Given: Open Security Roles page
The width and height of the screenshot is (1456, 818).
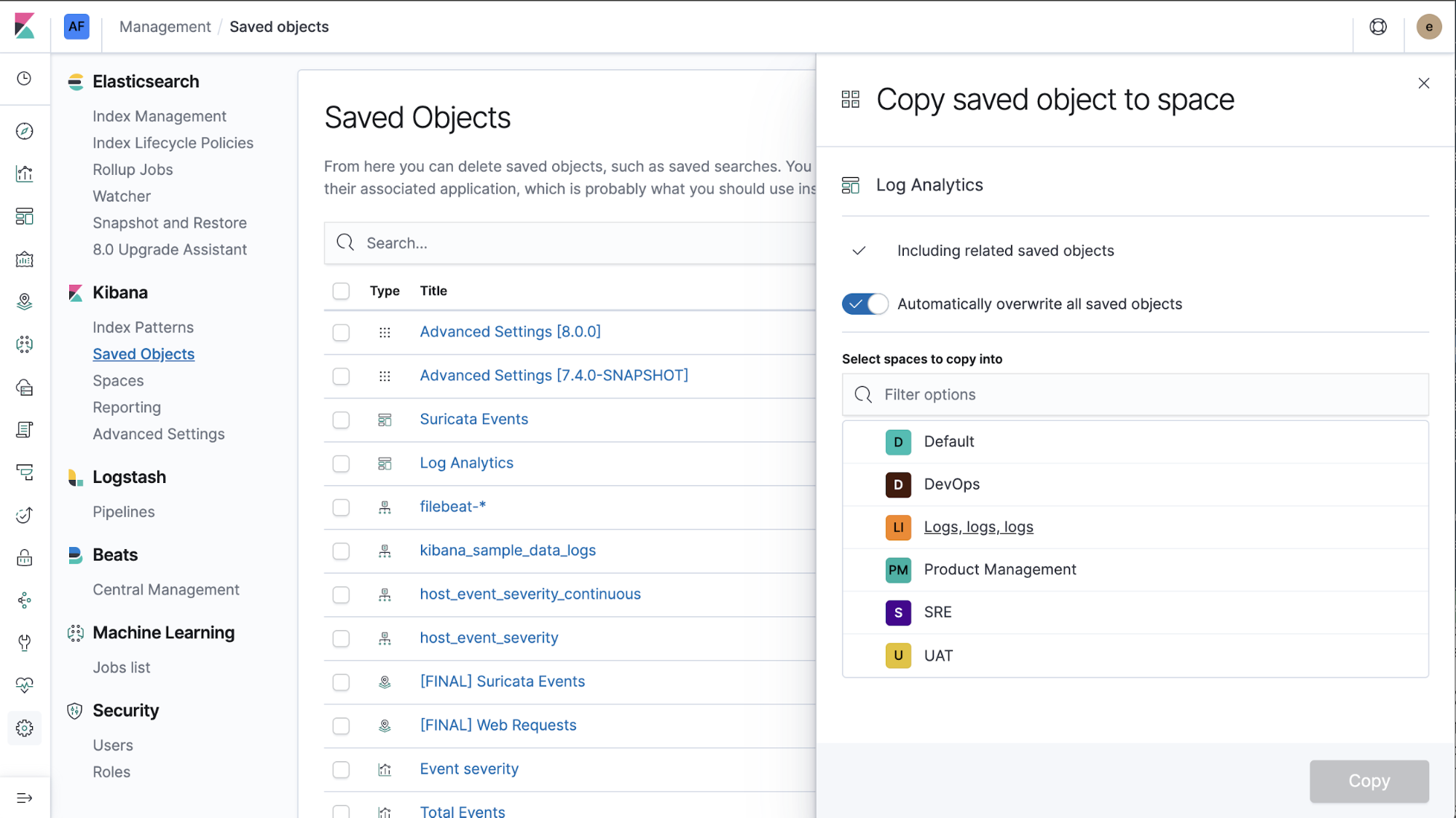Looking at the screenshot, I should pos(111,771).
